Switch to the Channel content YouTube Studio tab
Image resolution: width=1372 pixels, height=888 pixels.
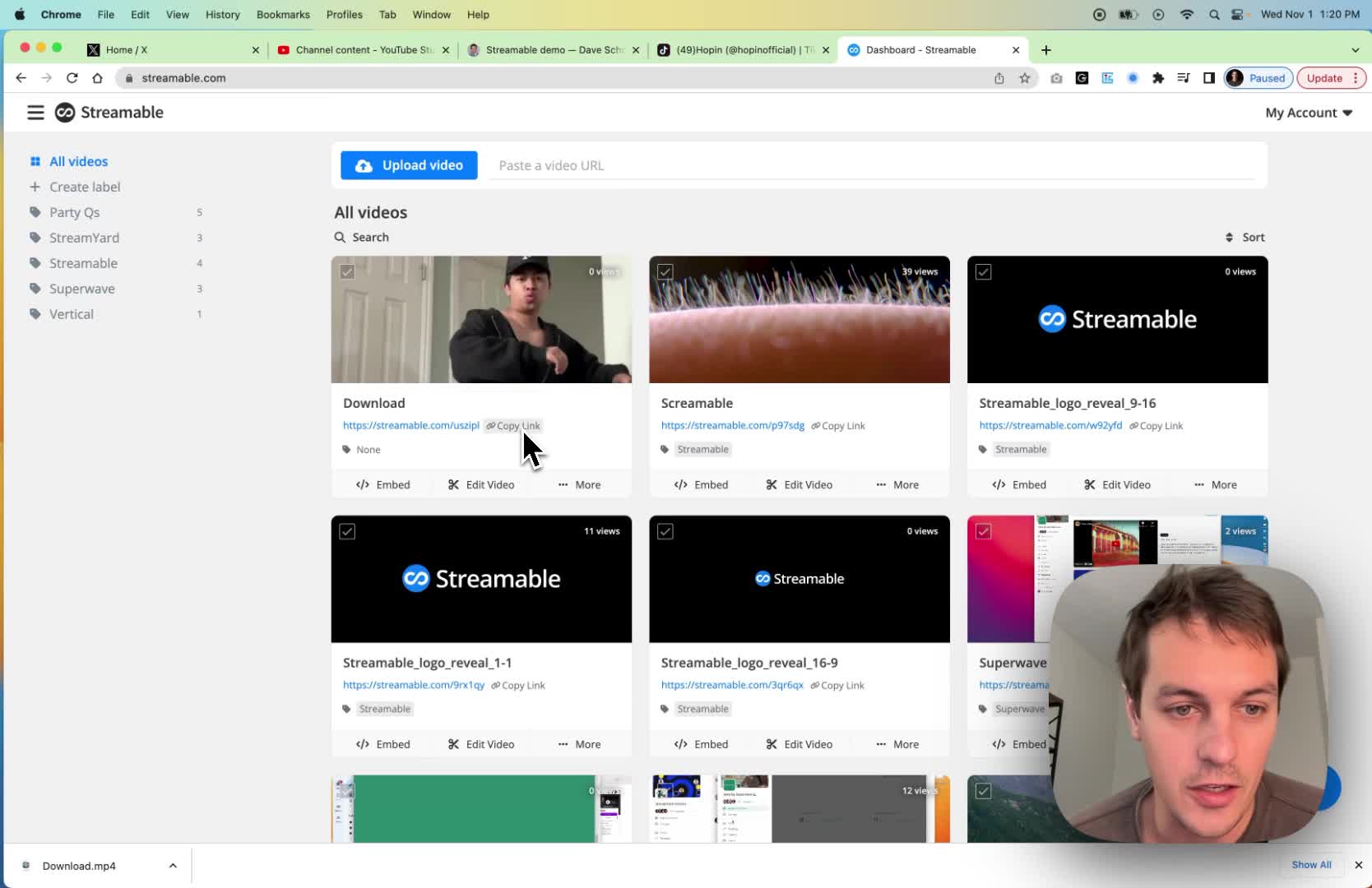tap(358, 49)
